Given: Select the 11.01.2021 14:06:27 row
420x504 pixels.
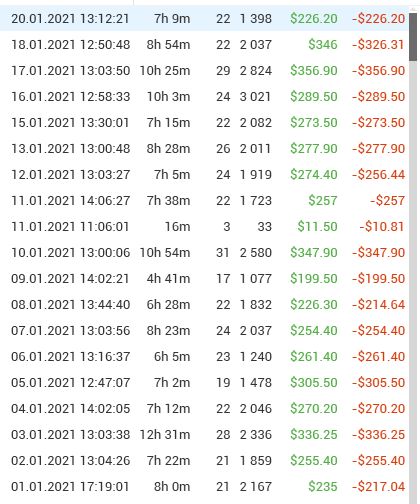Looking at the screenshot, I should coord(204,201).
